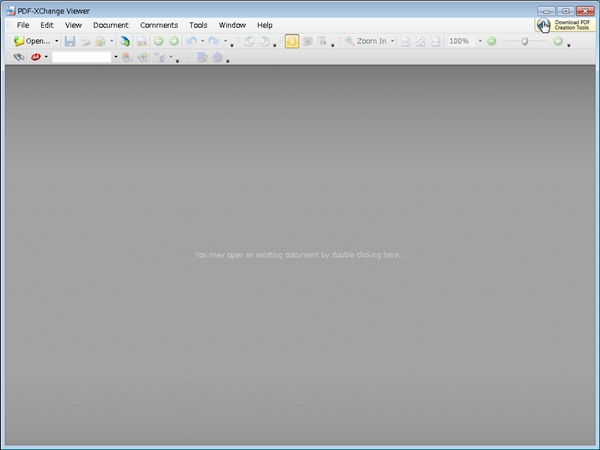The height and width of the screenshot is (450, 600).
Task: Go to previous view green arrow
Action: tap(158, 41)
